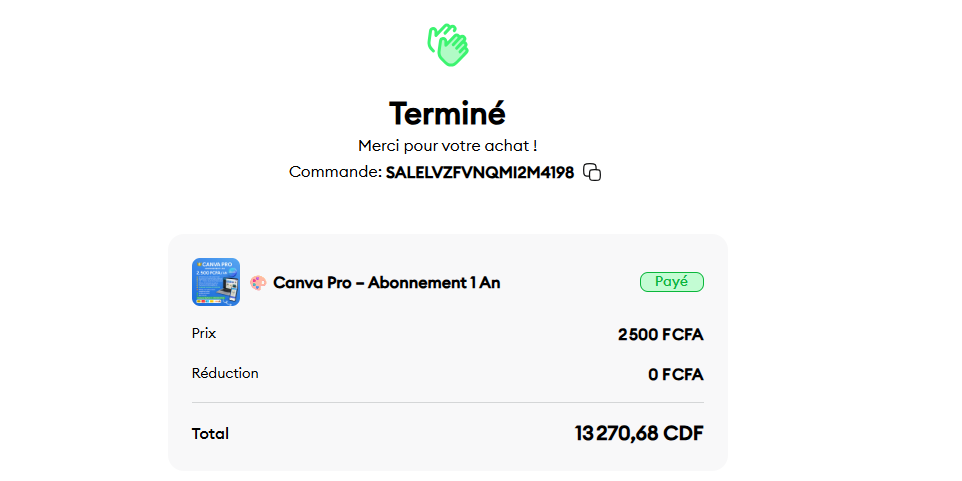
Task: Click the CDF currency text in total
Action: 683,433
